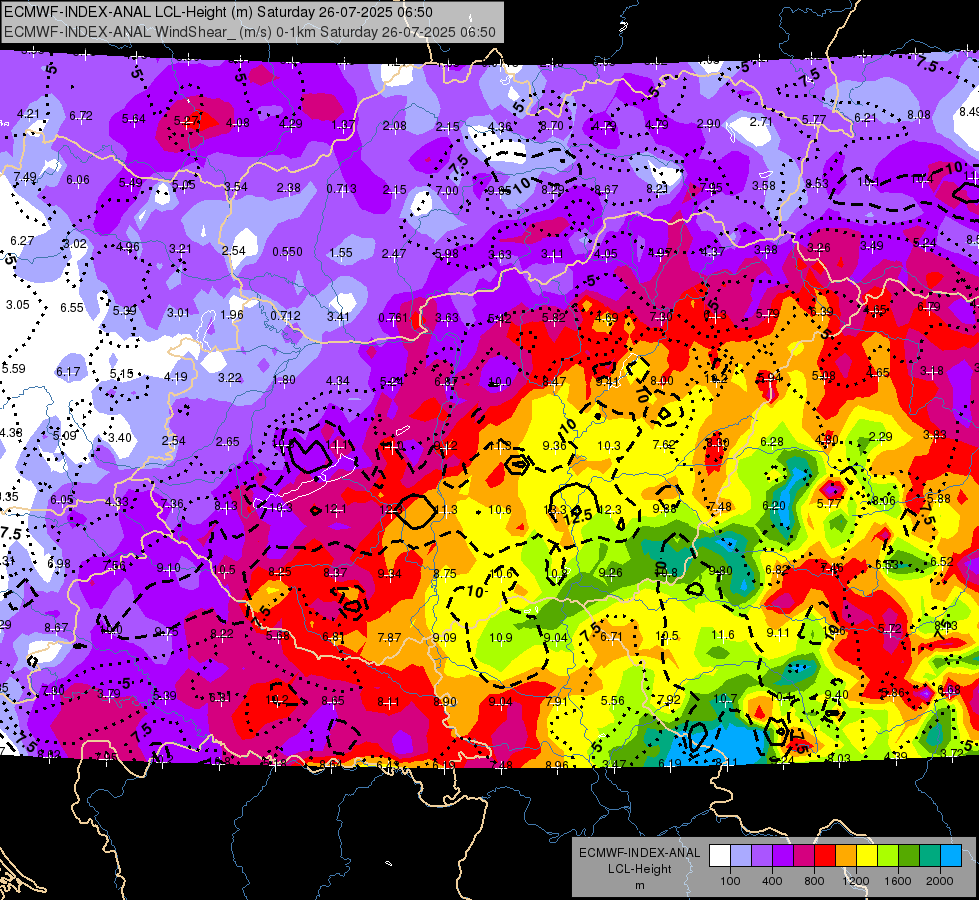Click the 800 legend scale label
Image resolution: width=979 pixels, height=900 pixels.
click(814, 881)
